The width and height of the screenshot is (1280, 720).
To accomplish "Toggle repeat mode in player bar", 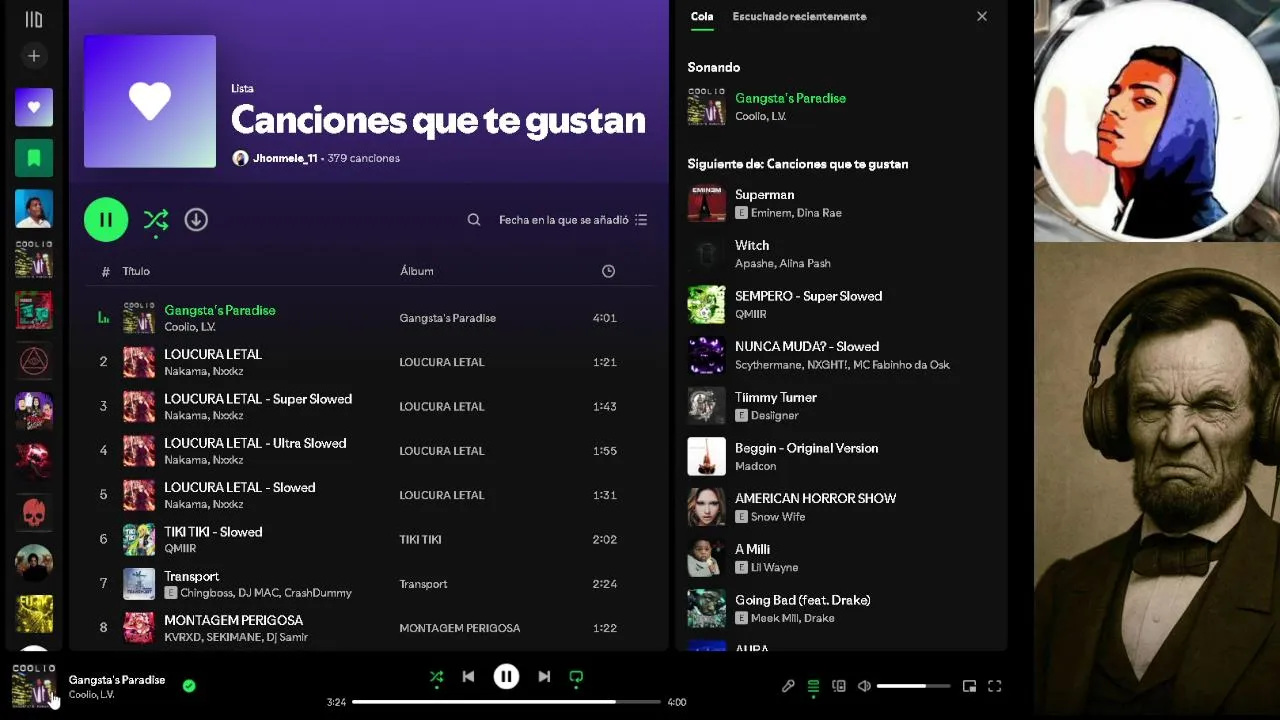I will 576,678.
